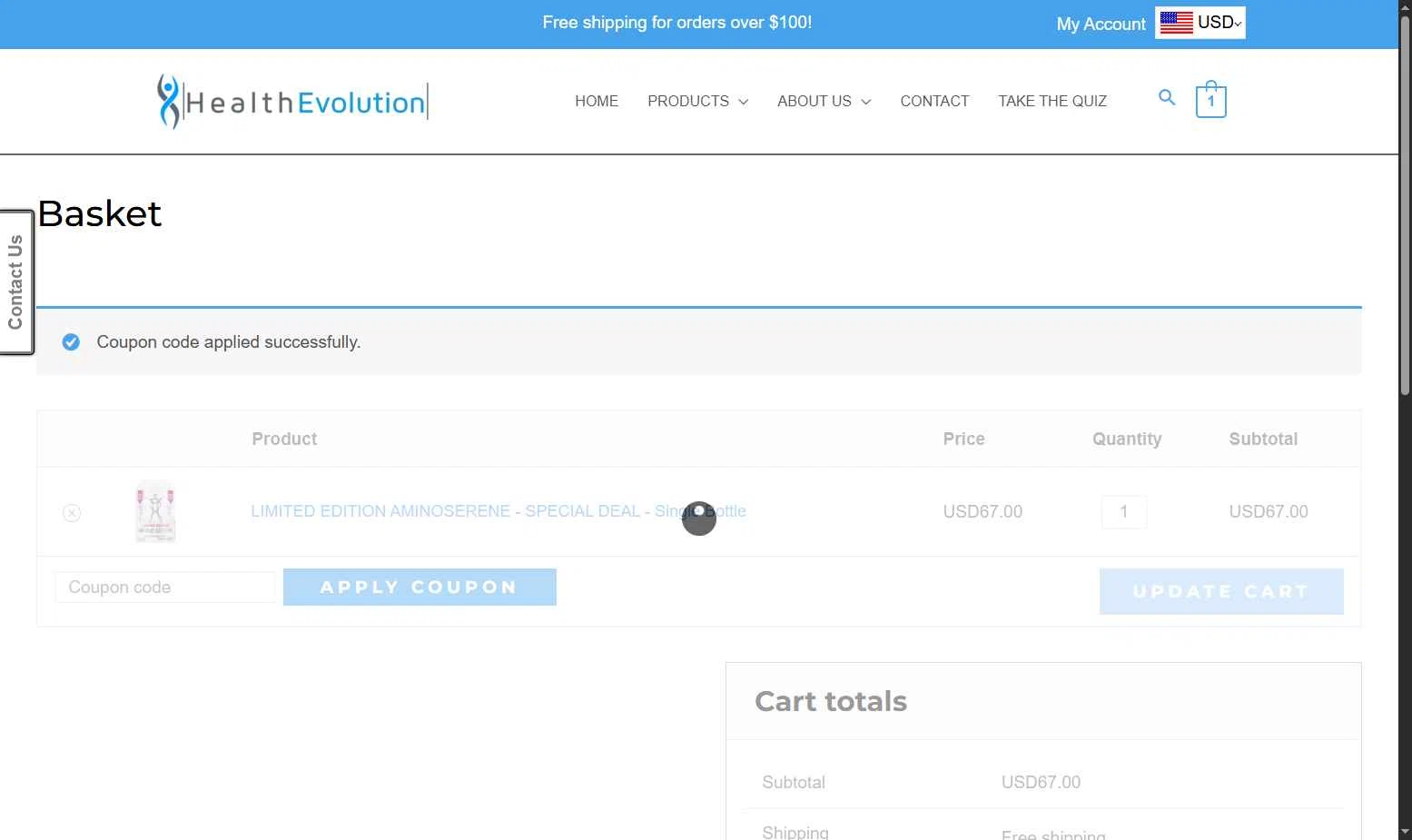Click the blue success checkmark icon
Screen dimensions: 1412x840
71,342
